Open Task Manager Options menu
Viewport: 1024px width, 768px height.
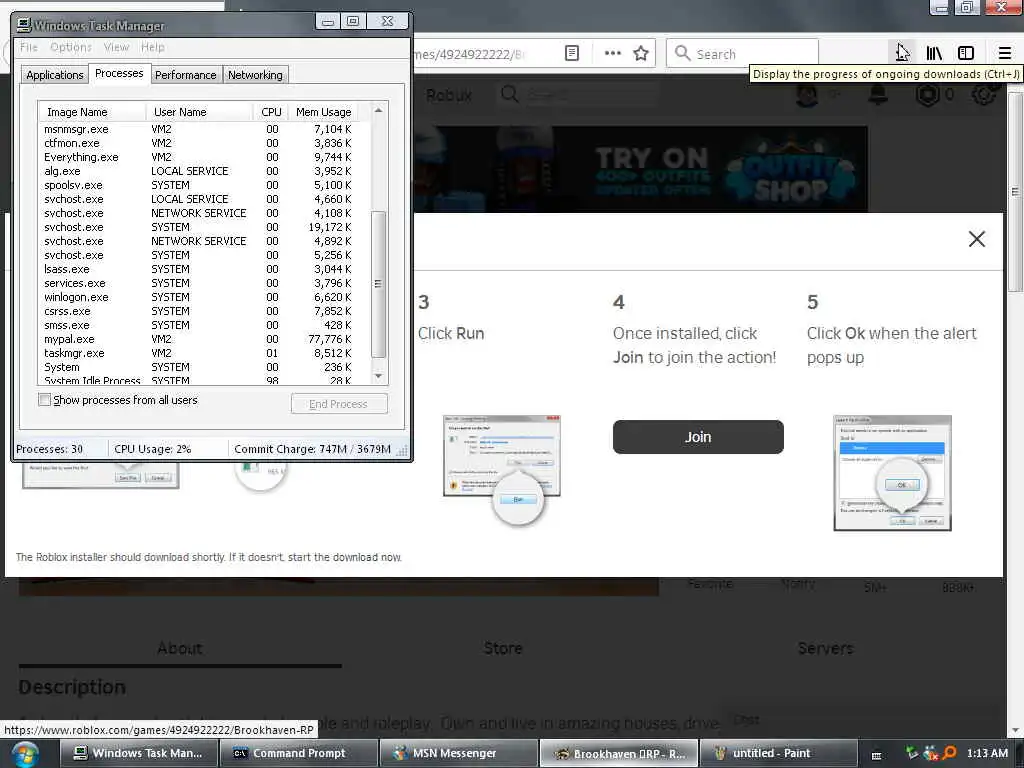coord(71,47)
